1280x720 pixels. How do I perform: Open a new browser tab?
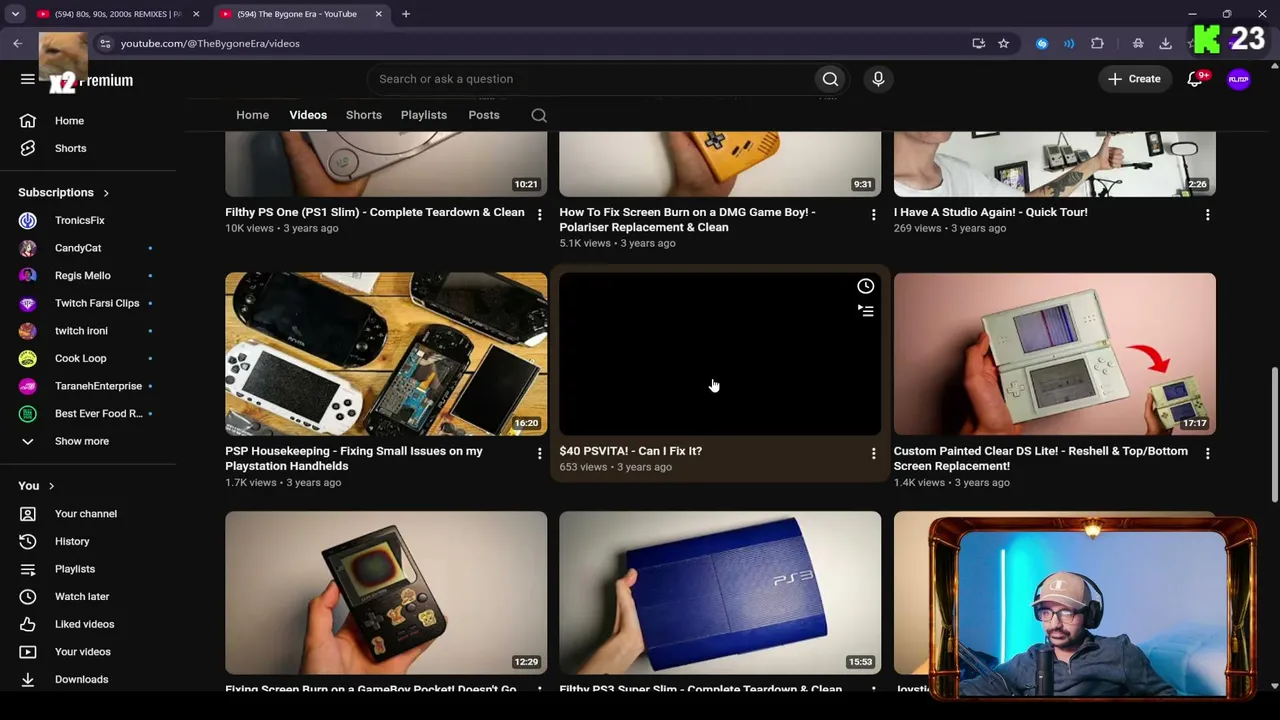coord(406,14)
